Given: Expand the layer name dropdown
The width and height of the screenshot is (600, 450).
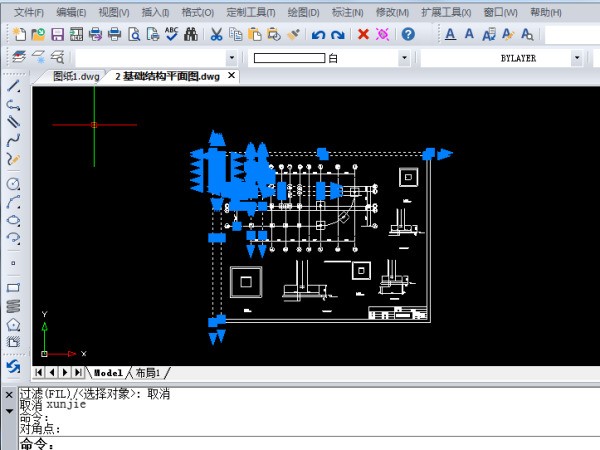Looking at the screenshot, I should click(231, 58).
